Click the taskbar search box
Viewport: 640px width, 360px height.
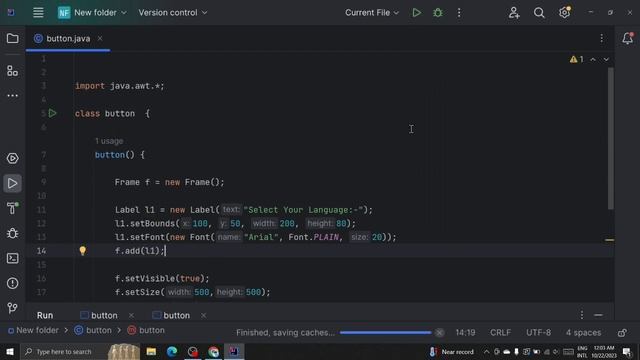pos(80,351)
